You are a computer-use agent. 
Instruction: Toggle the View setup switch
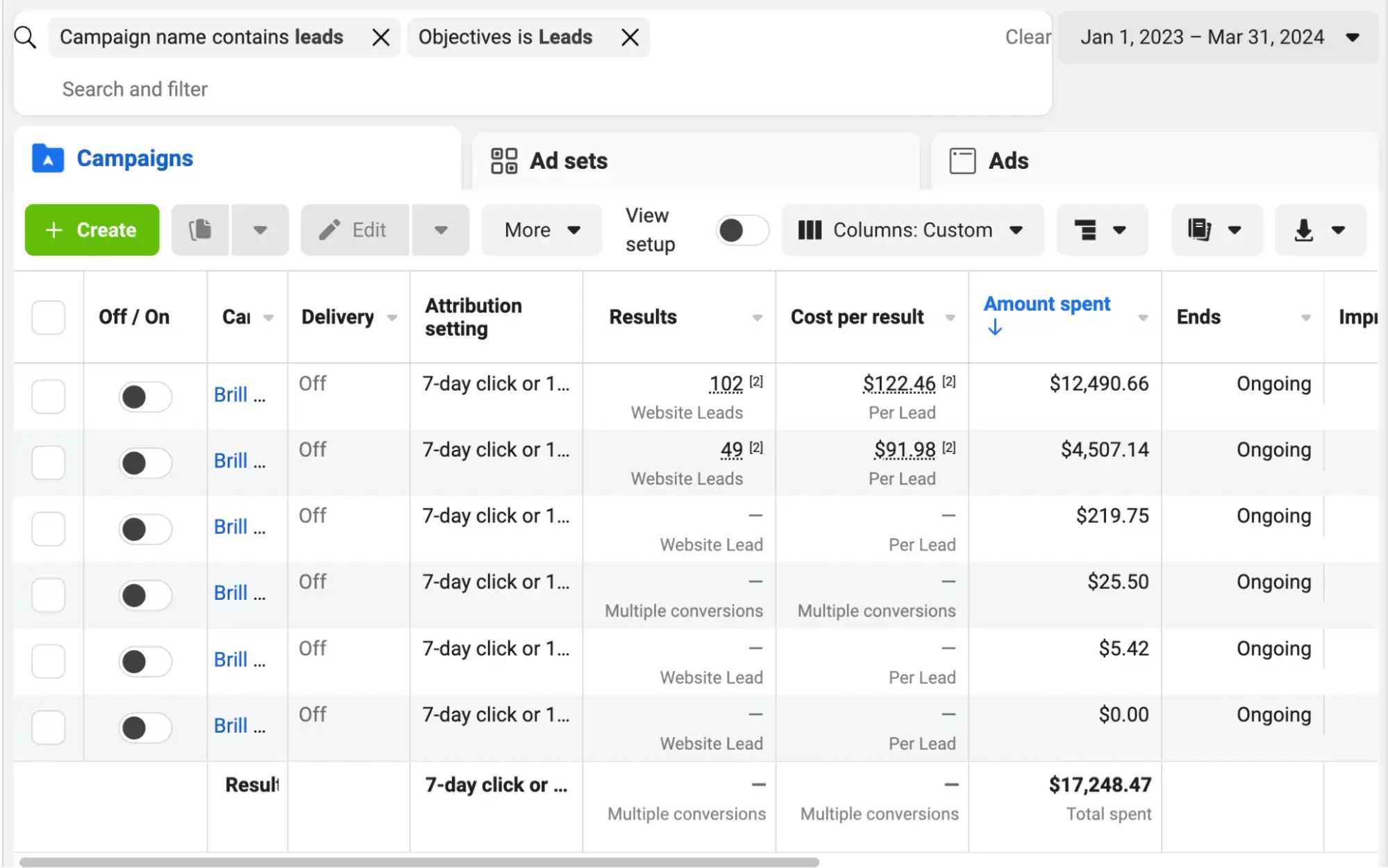(x=742, y=230)
